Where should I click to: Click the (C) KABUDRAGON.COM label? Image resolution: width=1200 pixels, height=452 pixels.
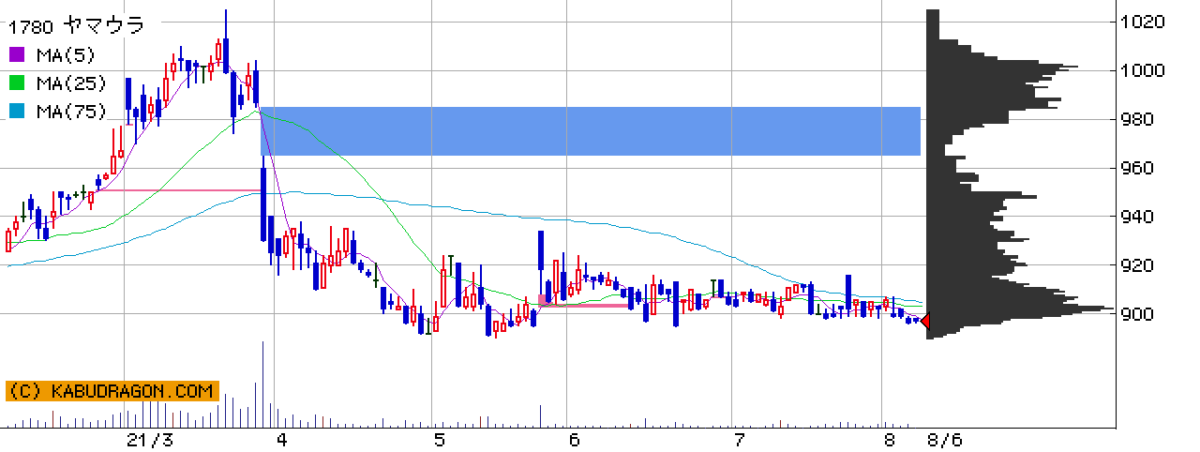pos(112,391)
